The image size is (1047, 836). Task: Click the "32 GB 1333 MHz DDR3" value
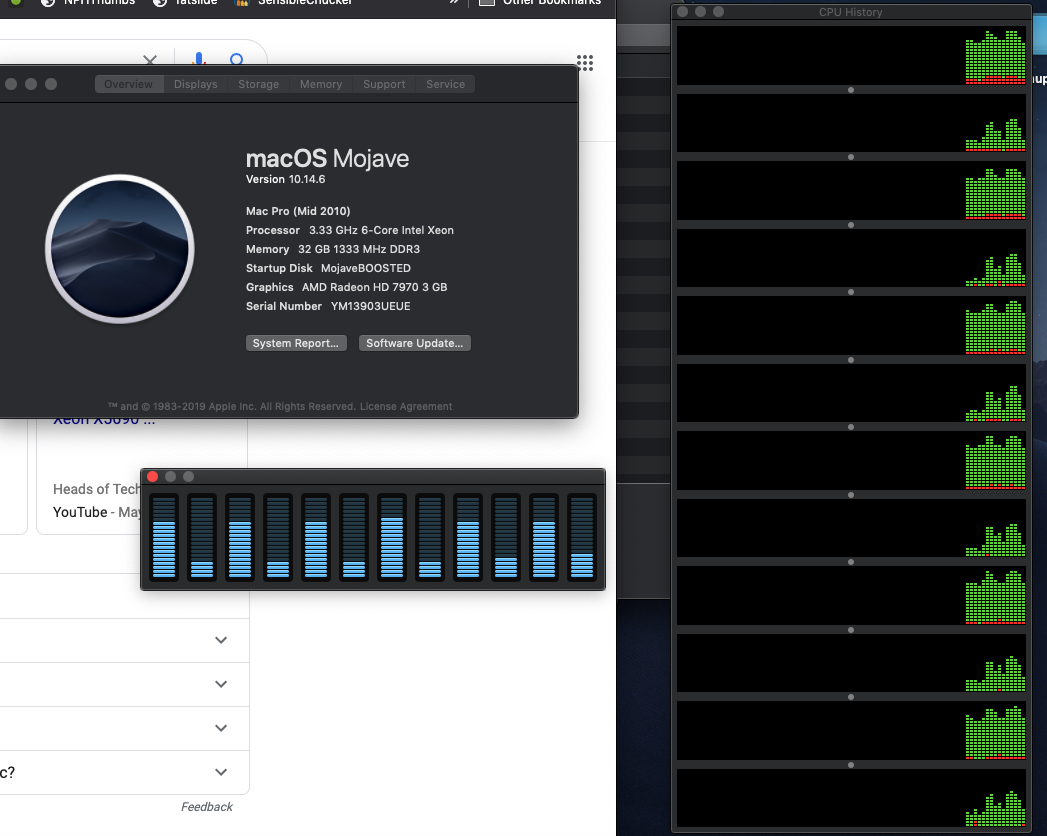pos(359,249)
